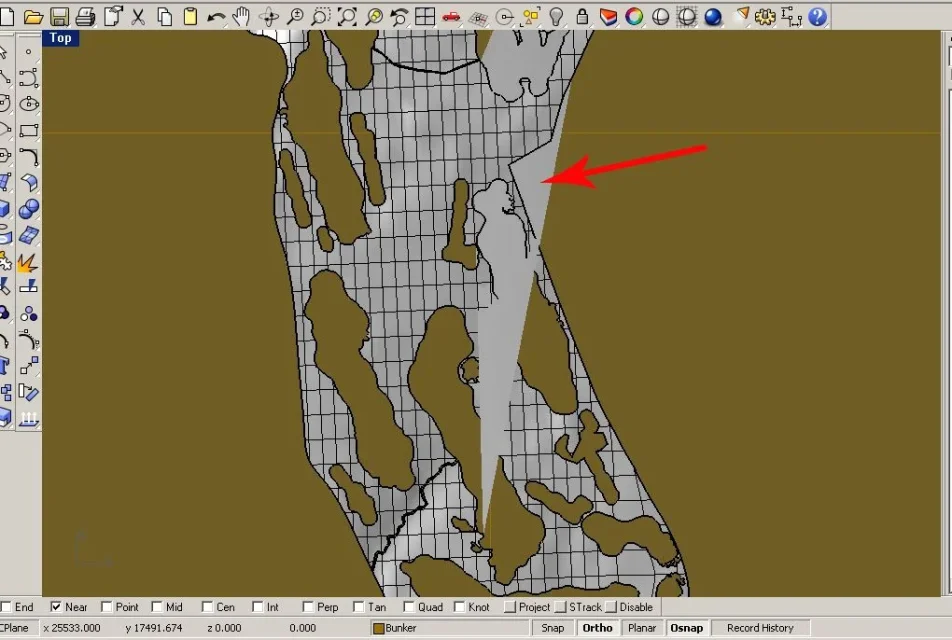952x640 pixels.
Task: Undo the last action
Action: (216, 17)
